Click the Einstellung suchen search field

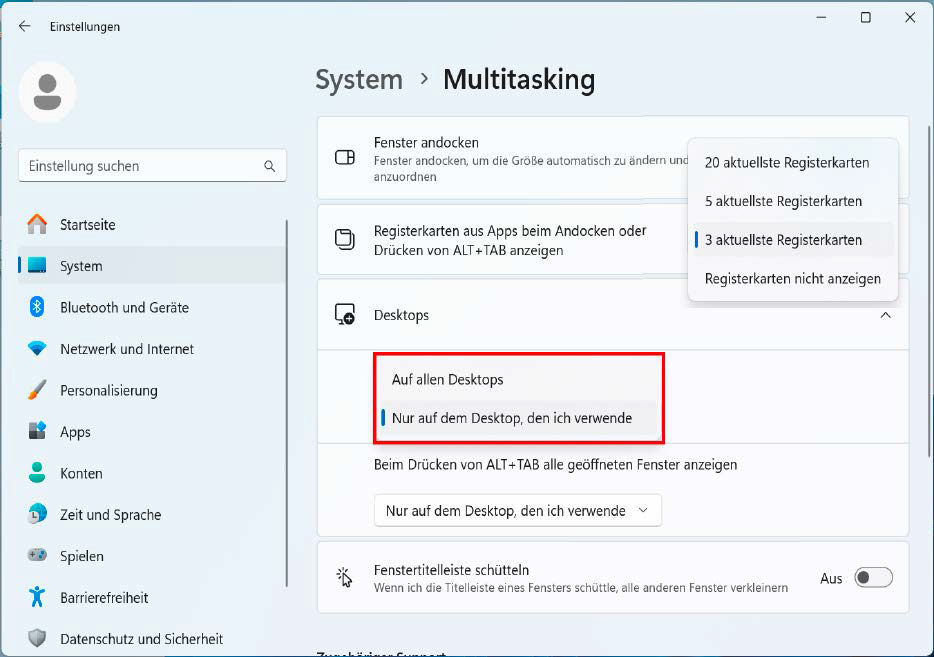coord(152,166)
